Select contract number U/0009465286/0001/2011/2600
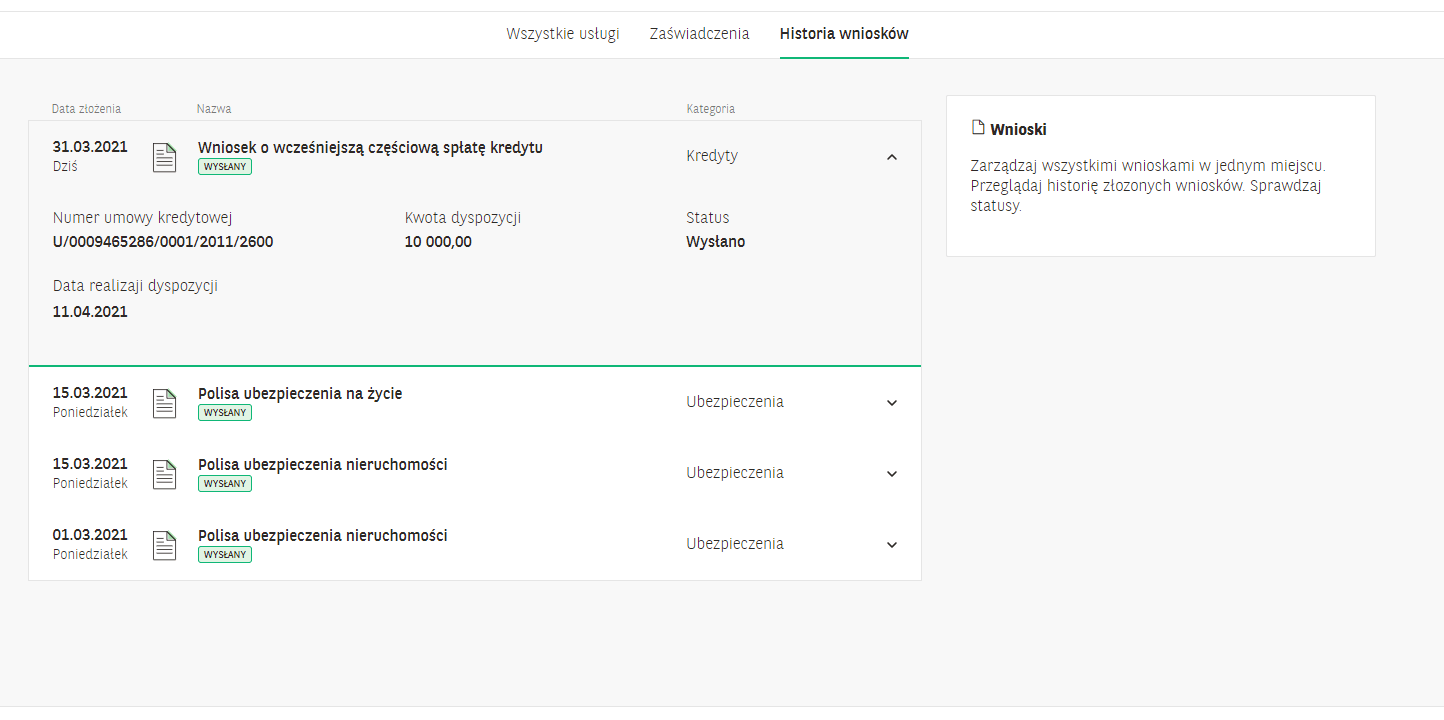Image resolution: width=1444 pixels, height=720 pixels. (163, 242)
